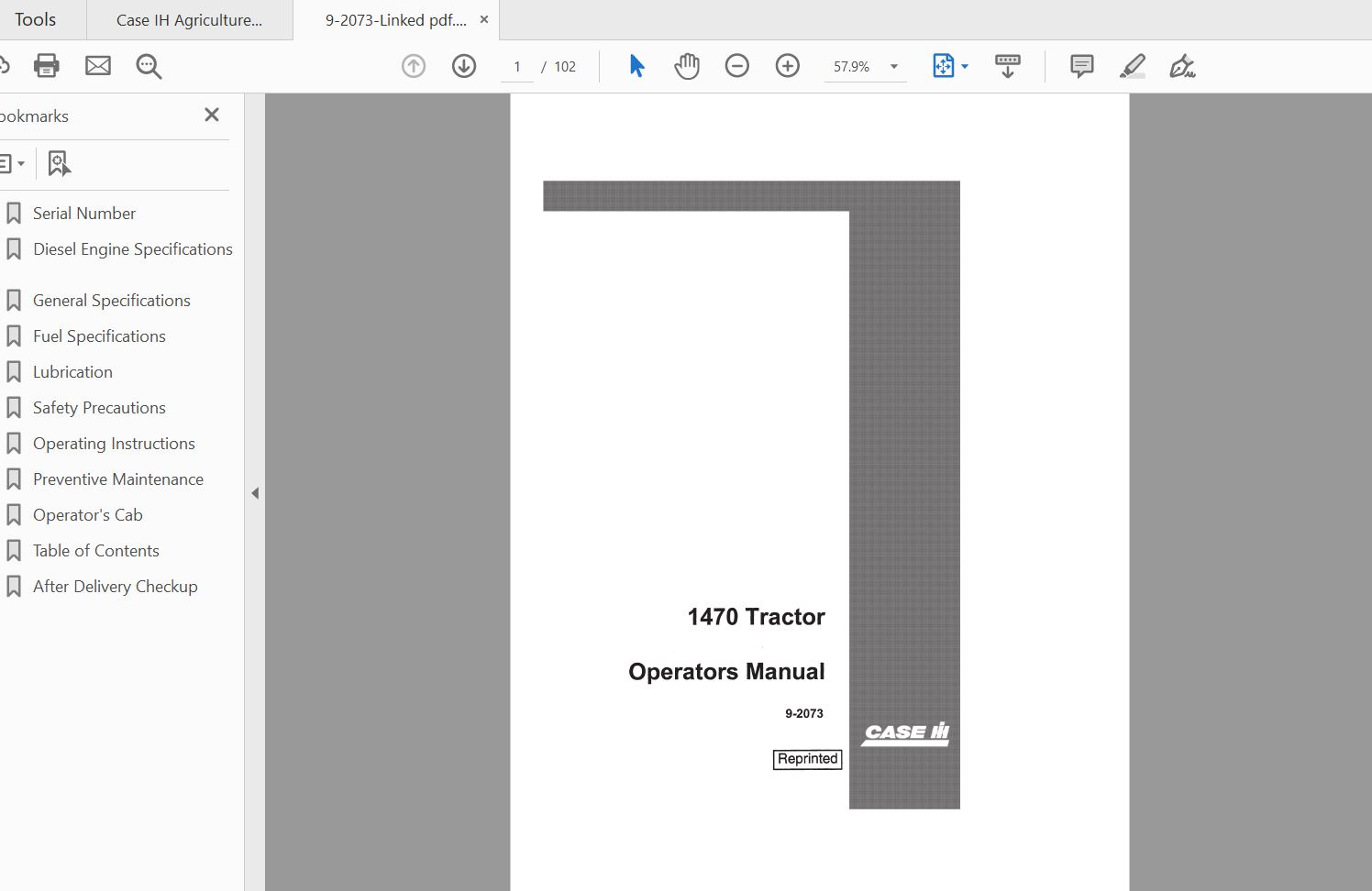The width and height of the screenshot is (1372, 891).
Task: Expand the fit page options arrow
Action: tap(965, 67)
